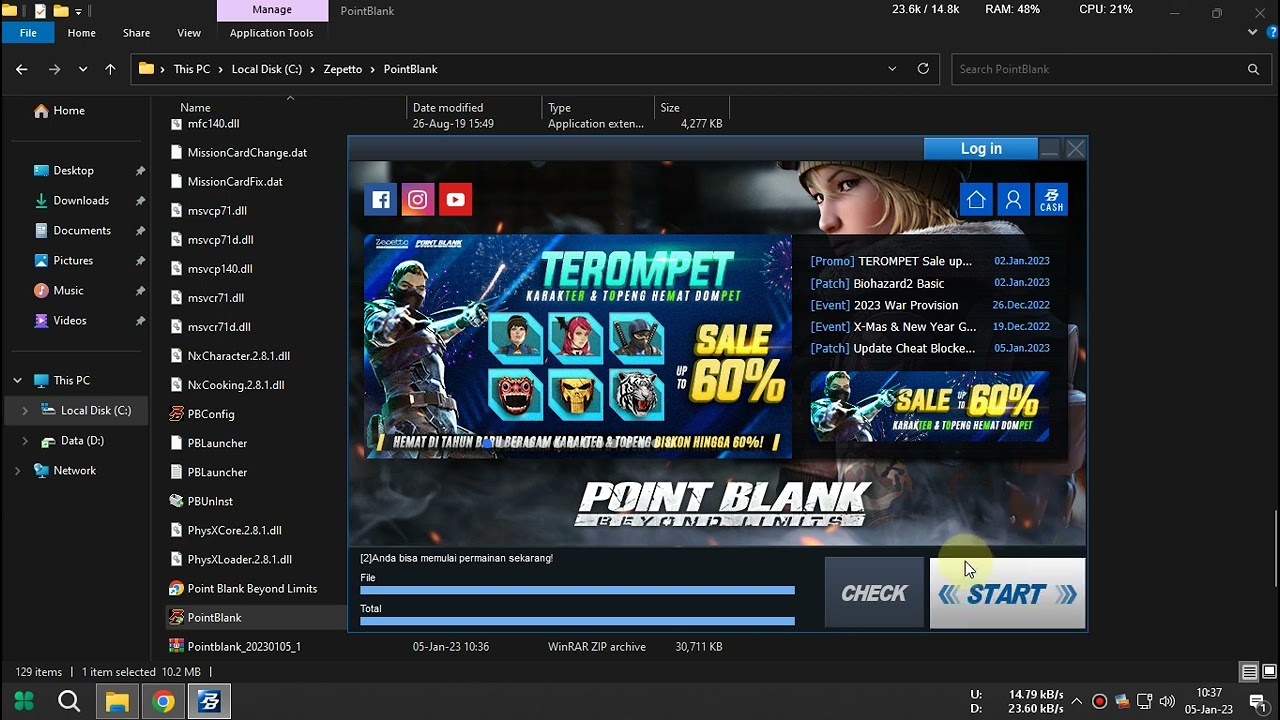Select the Manage contextual tab
The height and width of the screenshot is (720, 1280).
point(272,10)
